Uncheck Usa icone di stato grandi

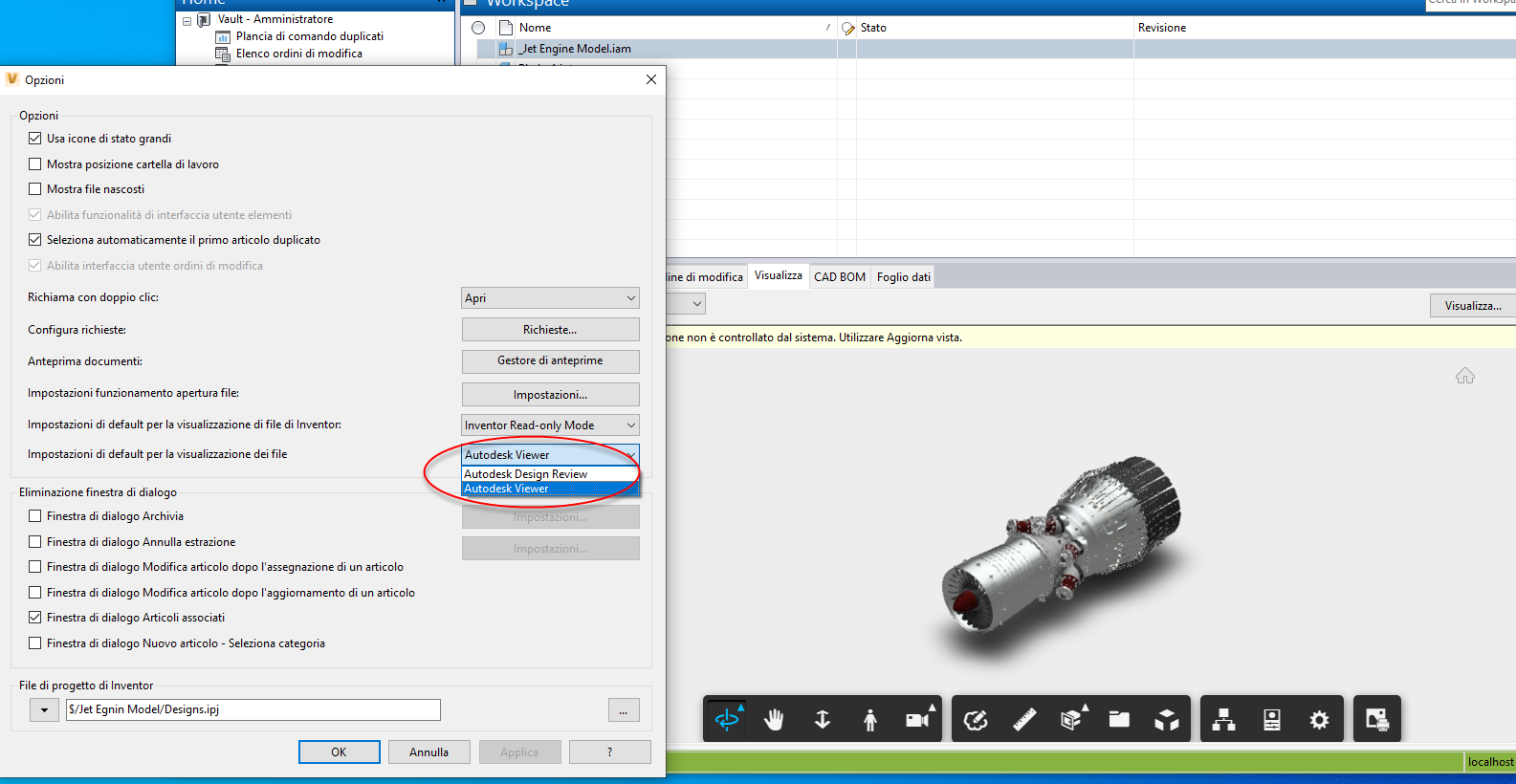[x=35, y=139]
